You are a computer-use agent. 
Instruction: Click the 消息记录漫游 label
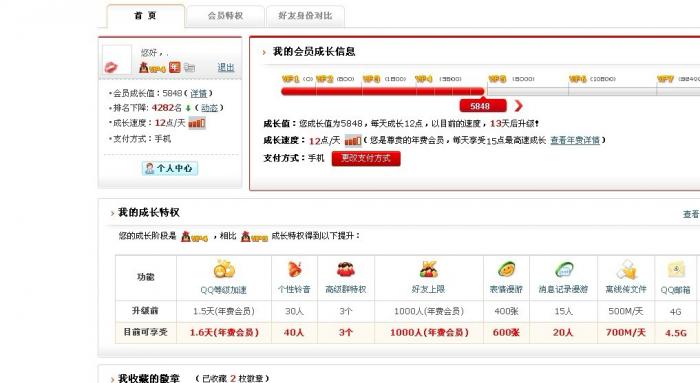563,289
